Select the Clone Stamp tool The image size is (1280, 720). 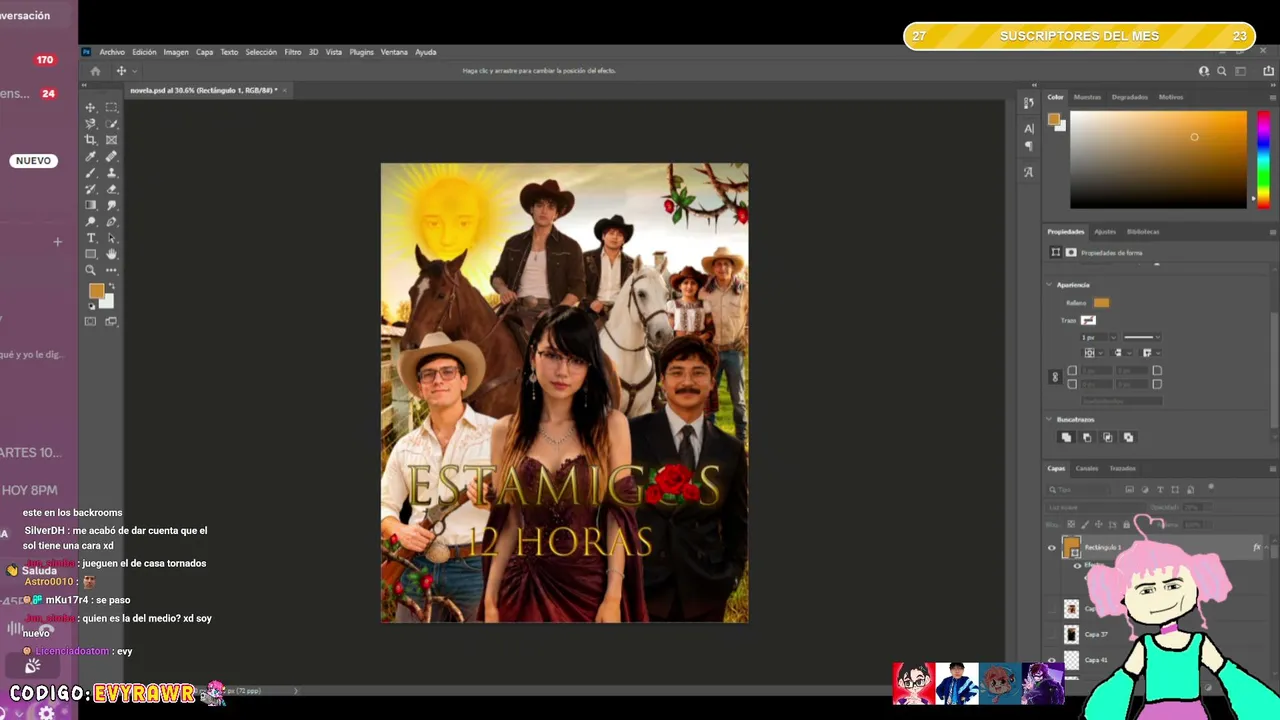(111, 173)
